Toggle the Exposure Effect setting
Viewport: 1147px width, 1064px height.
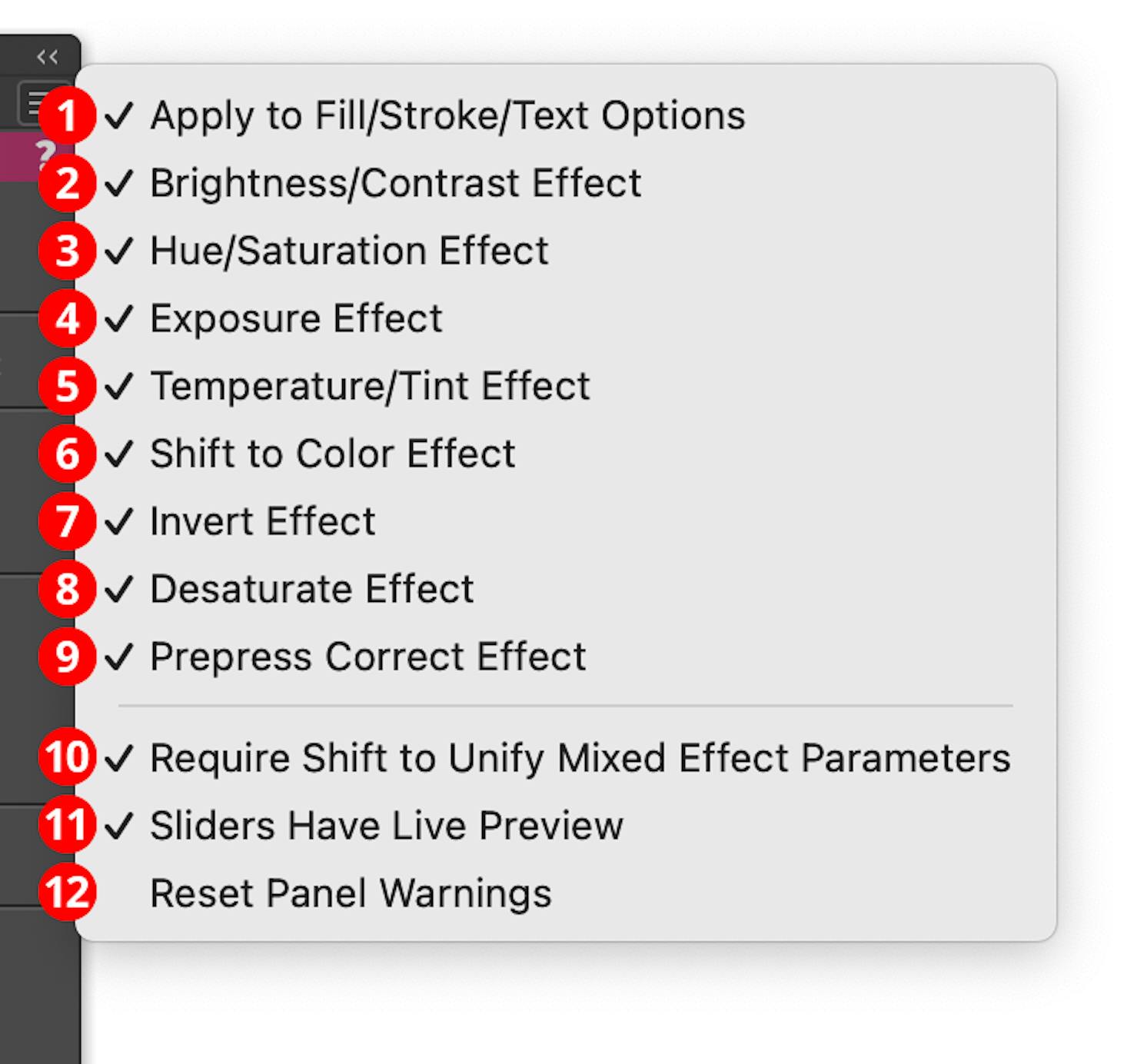click(297, 319)
